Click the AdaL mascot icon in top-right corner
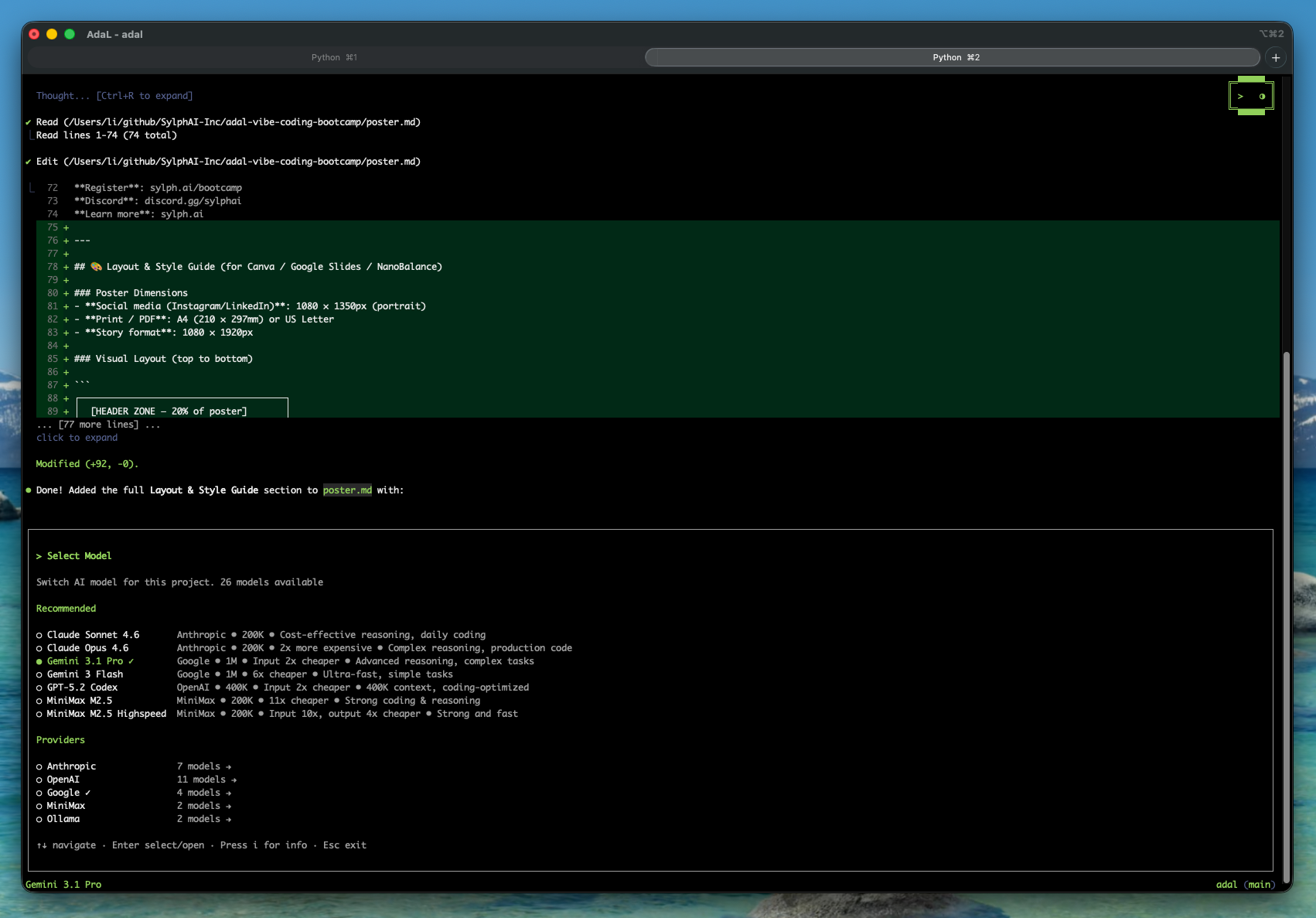Screen dimensions: 1316x918 pyautogui.click(x=1251, y=96)
